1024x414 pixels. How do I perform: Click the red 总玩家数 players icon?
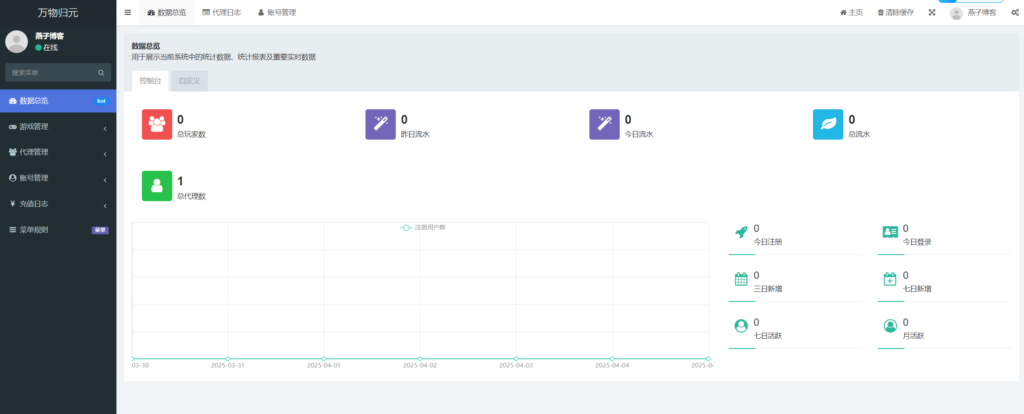point(157,125)
